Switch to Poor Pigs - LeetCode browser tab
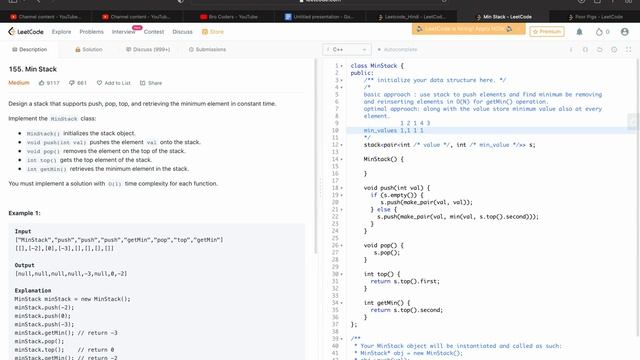 click(595, 17)
